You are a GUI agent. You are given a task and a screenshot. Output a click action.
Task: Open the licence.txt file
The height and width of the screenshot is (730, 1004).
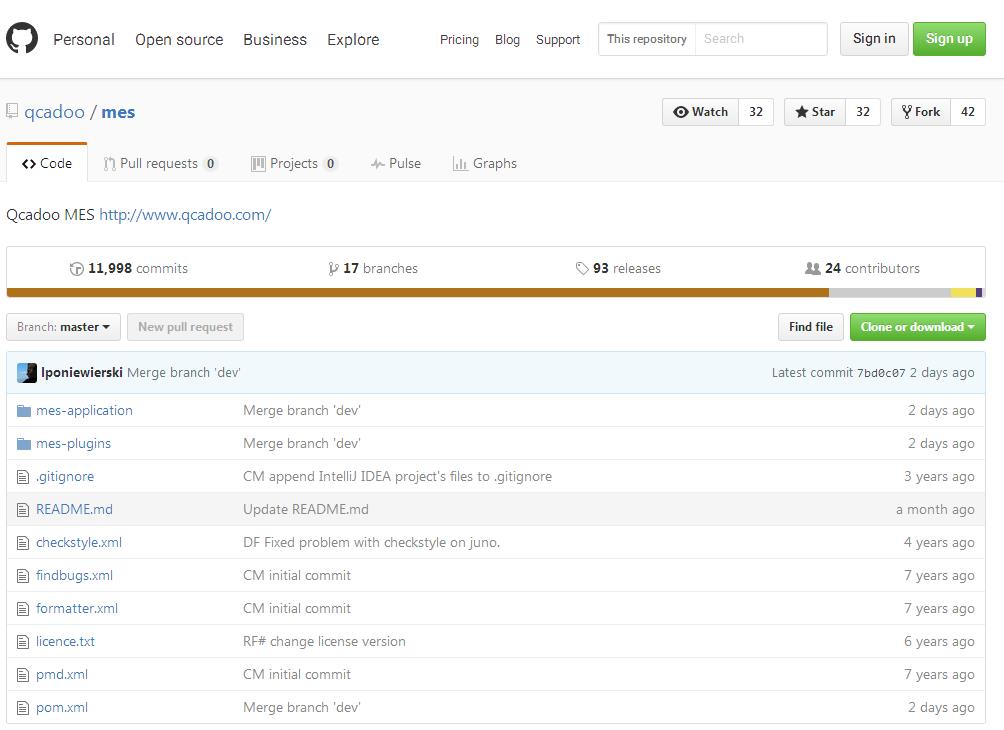65,642
